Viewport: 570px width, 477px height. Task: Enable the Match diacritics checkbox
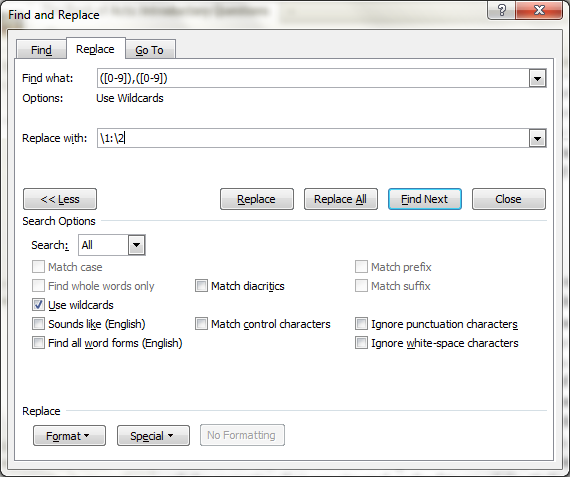coord(201,286)
